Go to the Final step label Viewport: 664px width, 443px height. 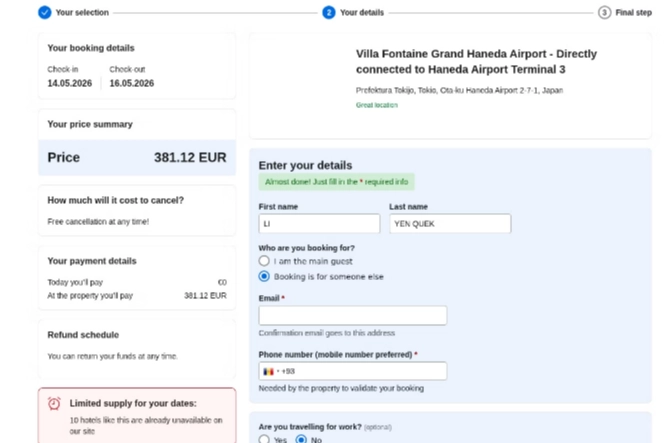click(x=633, y=13)
